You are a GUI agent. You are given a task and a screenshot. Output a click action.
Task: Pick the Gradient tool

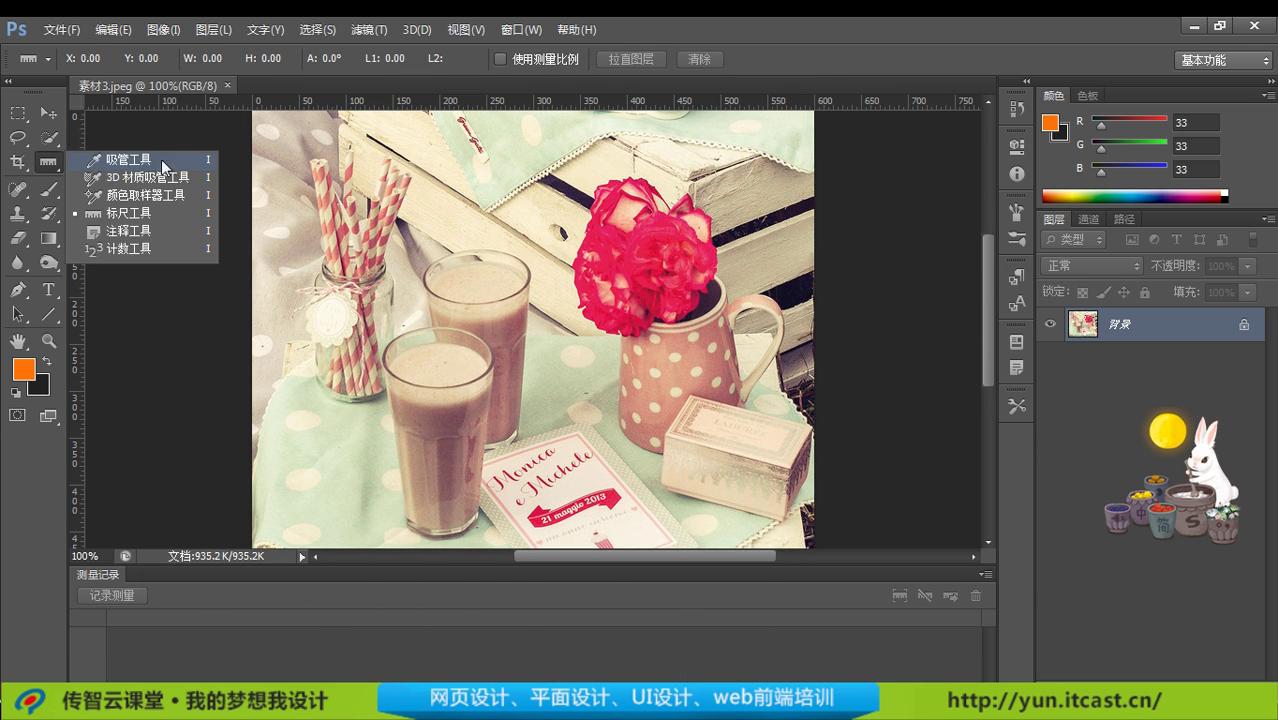coord(48,238)
